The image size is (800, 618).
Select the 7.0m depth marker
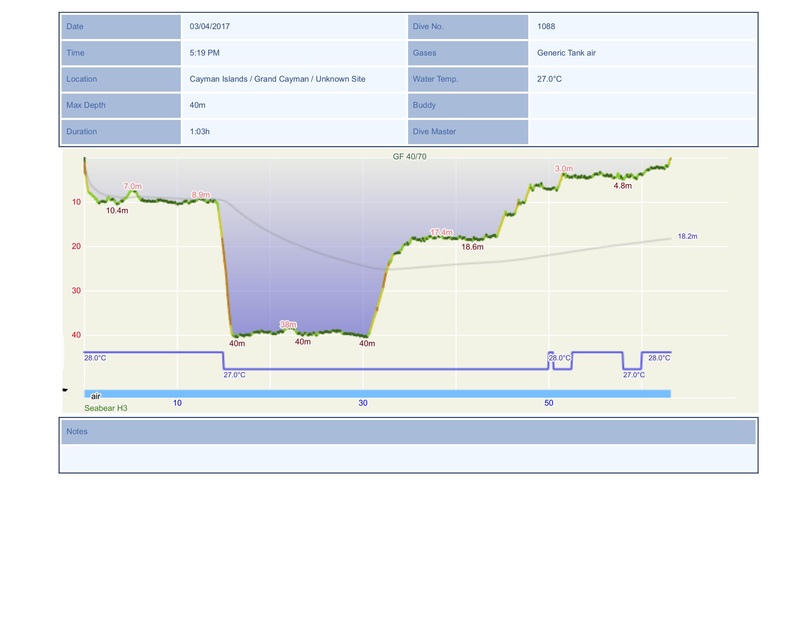(132, 186)
